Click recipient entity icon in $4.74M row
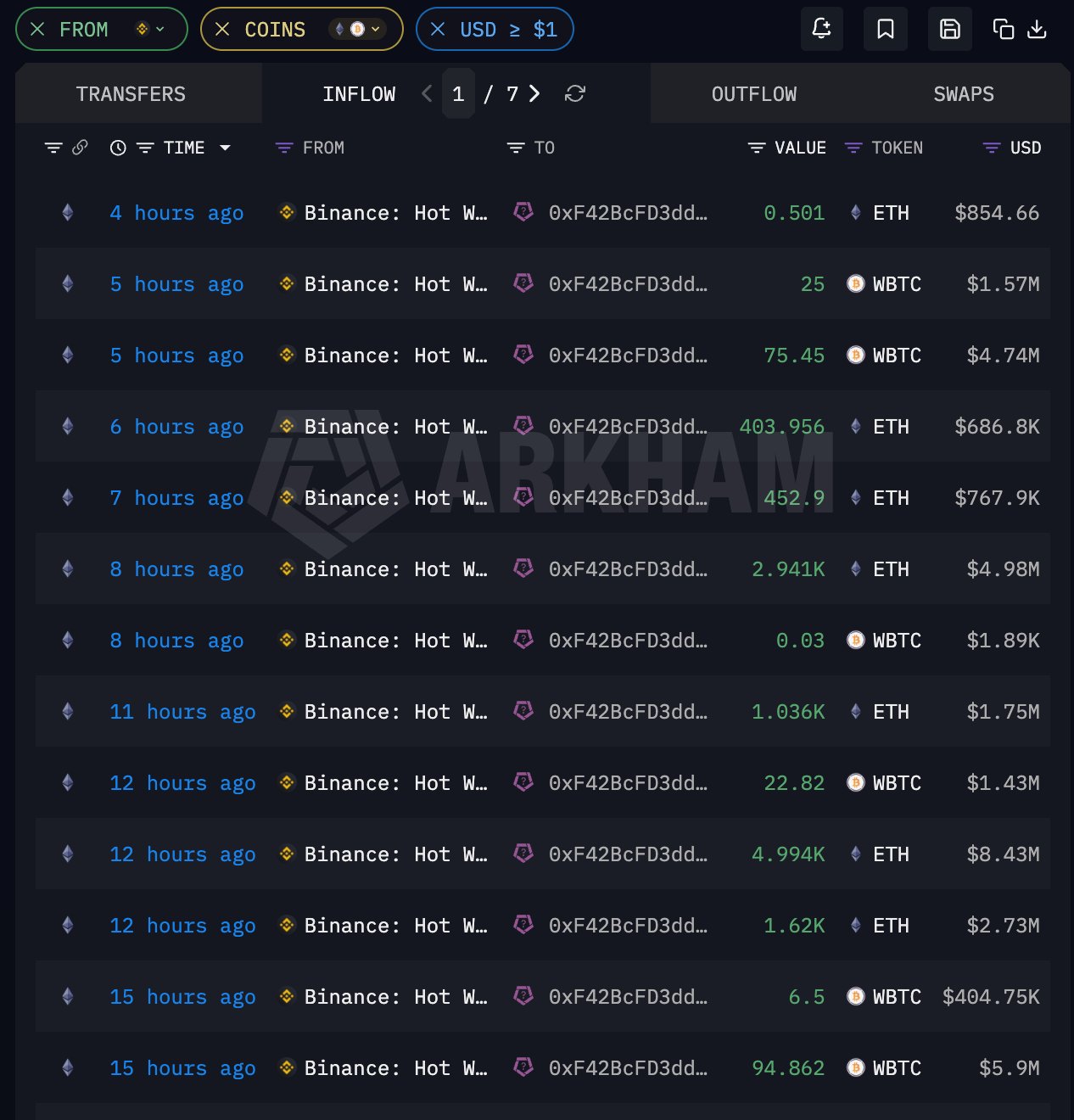The height and width of the screenshot is (1120, 1074). pyautogui.click(x=523, y=355)
